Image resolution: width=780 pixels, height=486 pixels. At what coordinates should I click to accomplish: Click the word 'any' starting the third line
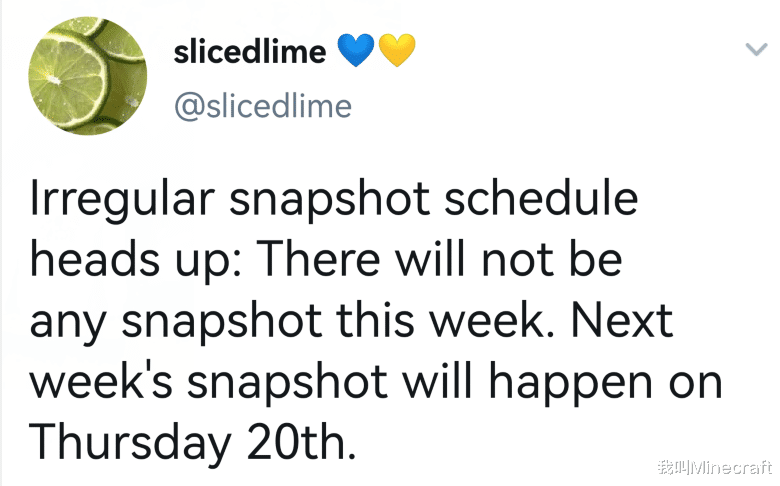click(68, 325)
